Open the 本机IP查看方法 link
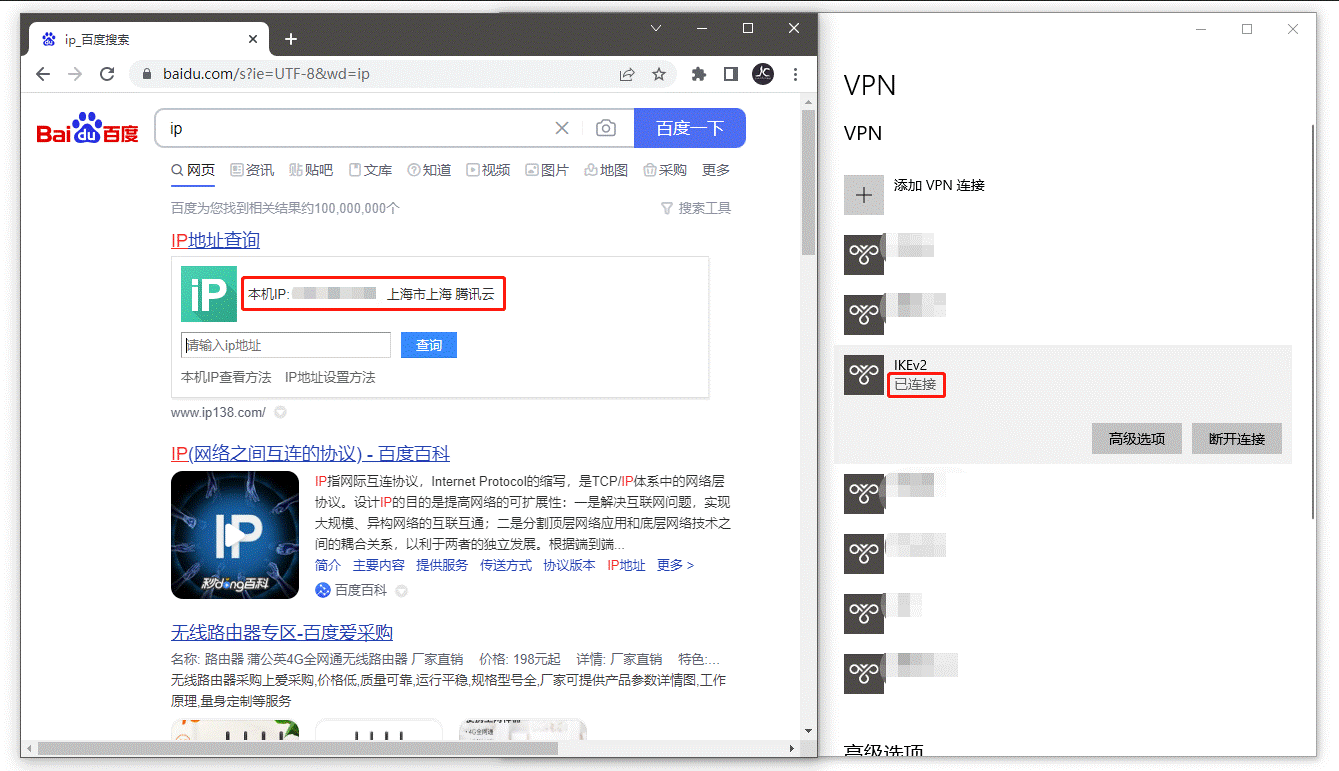Screen dimensions: 1339x771 [x=226, y=377]
